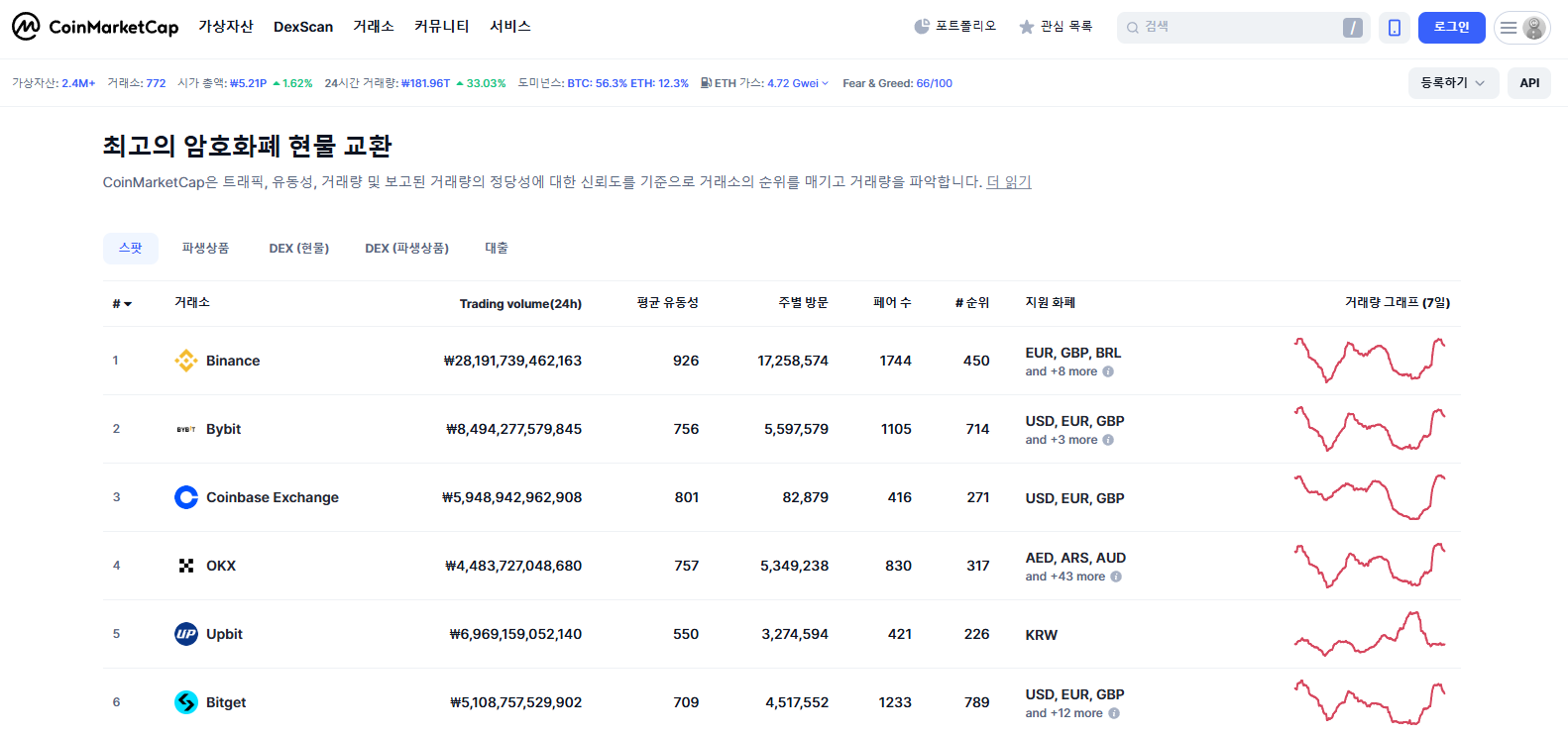The height and width of the screenshot is (736, 1568).
Task: Open the Binance exchange name link
Action: tap(233, 361)
